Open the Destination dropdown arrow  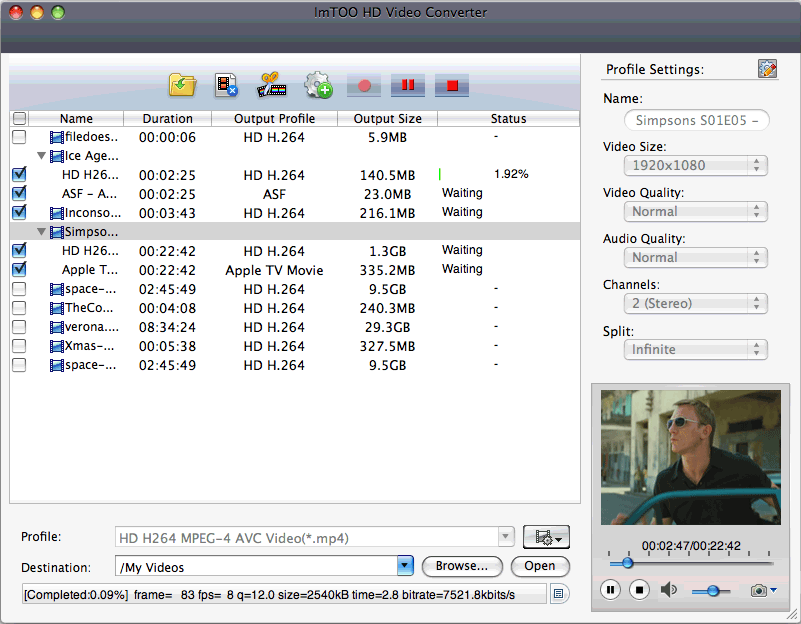click(405, 566)
